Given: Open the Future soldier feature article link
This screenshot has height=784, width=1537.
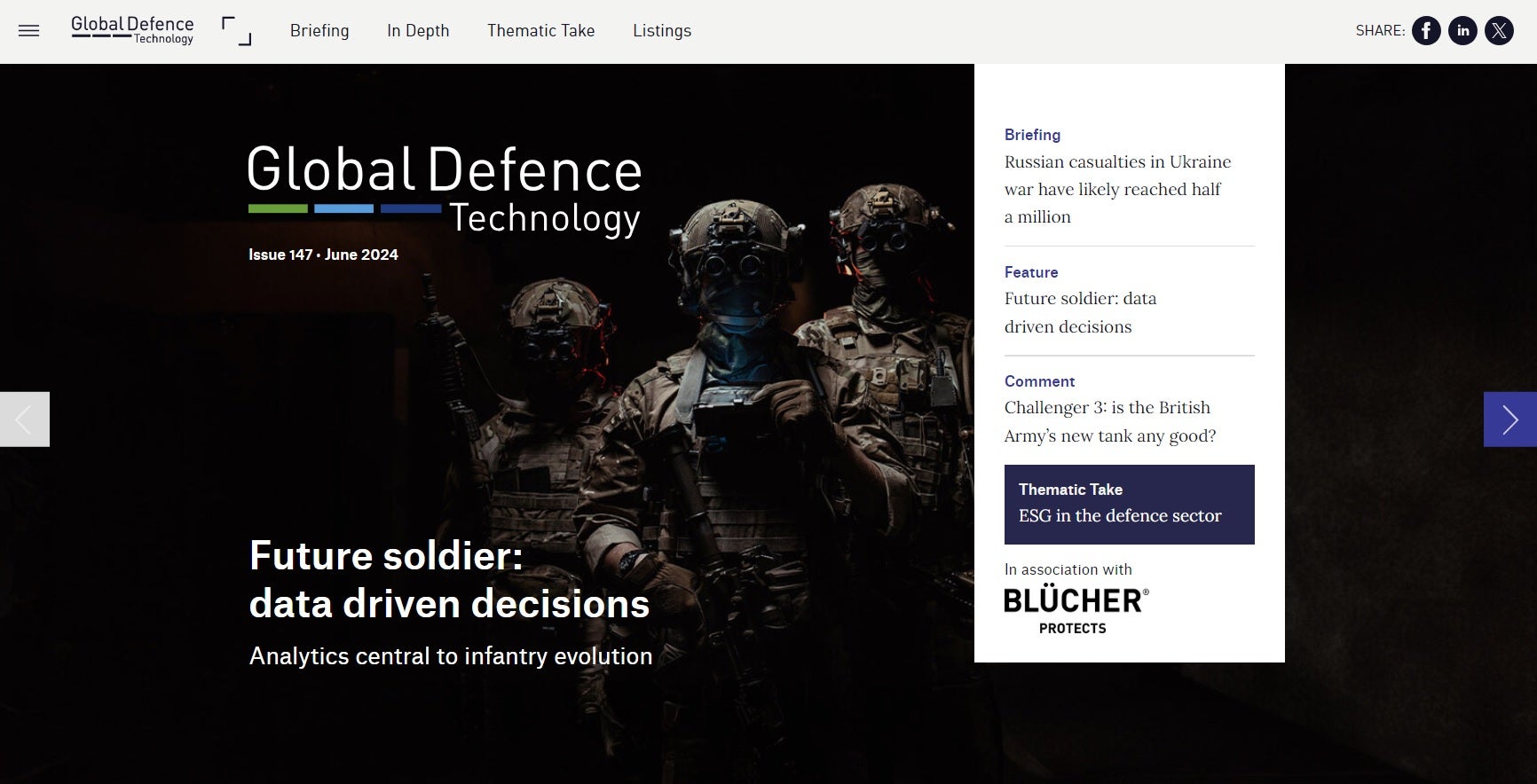Looking at the screenshot, I should [x=1080, y=312].
